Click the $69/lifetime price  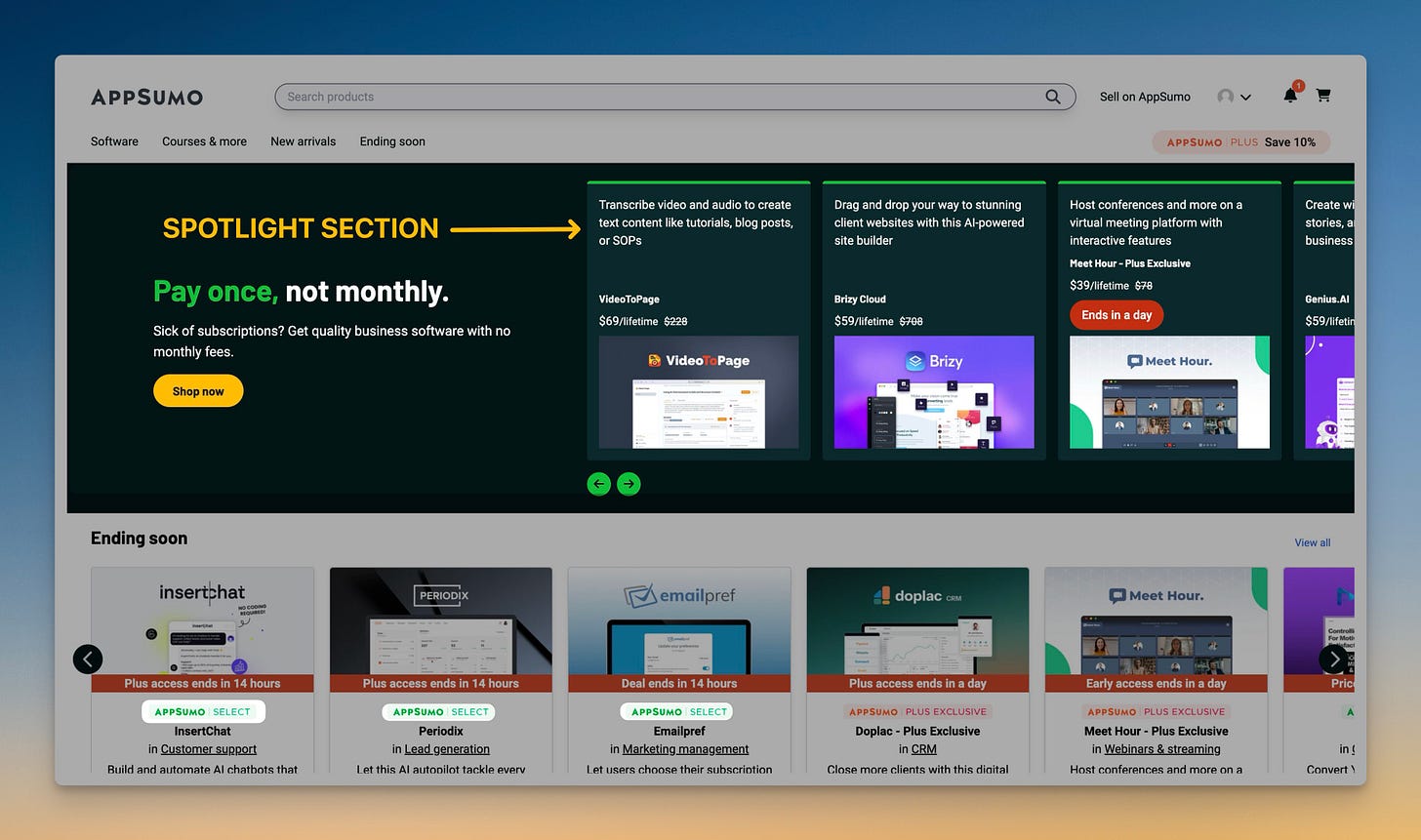[x=629, y=321]
